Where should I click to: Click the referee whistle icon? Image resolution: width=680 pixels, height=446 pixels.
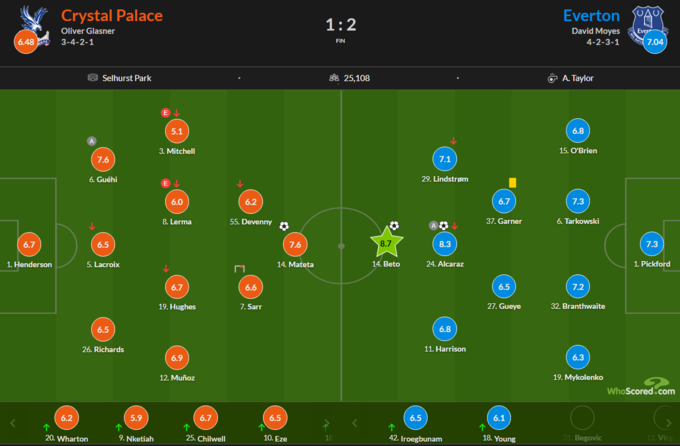click(x=551, y=77)
